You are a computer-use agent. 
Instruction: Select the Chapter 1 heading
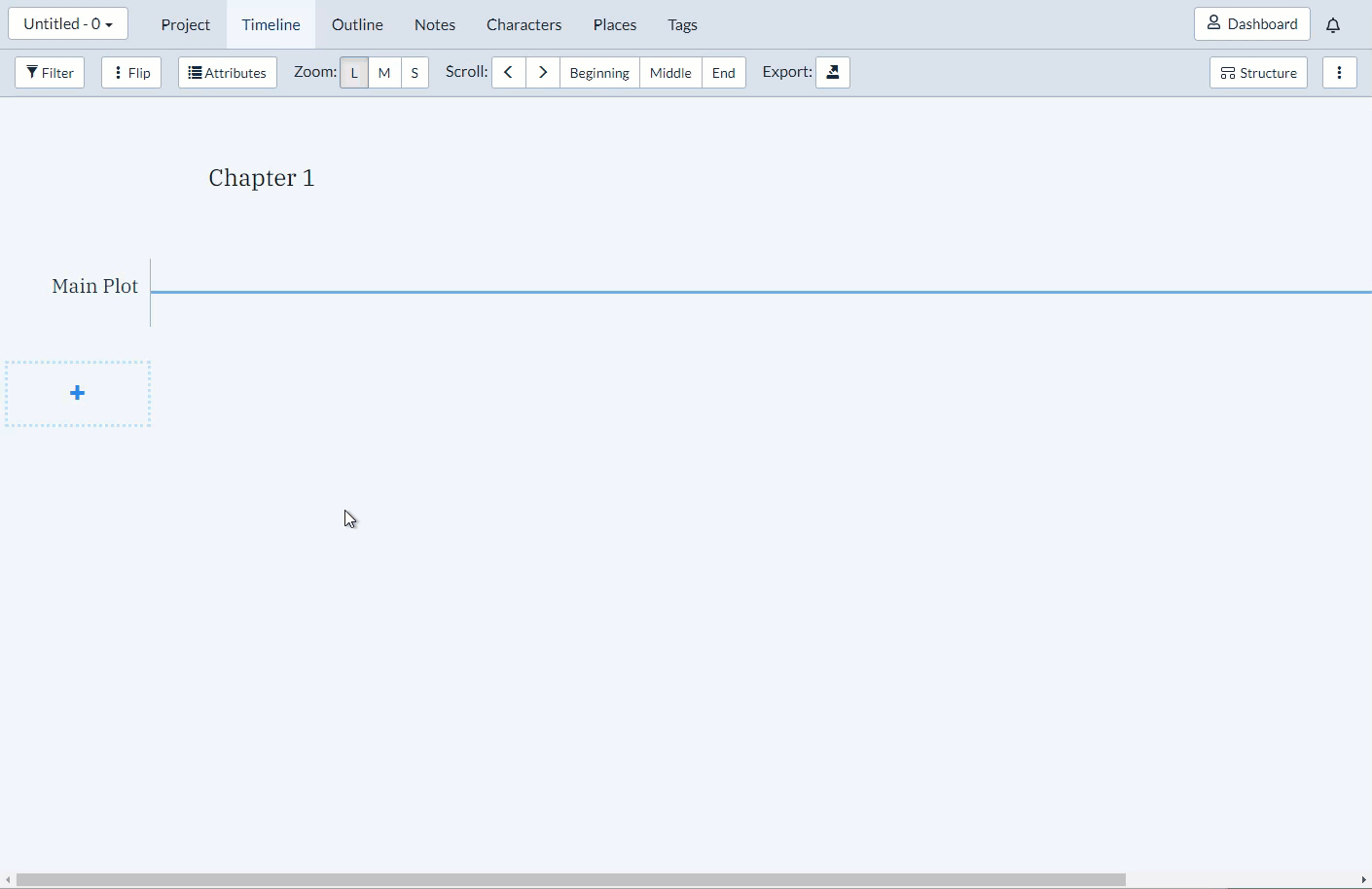[x=262, y=178]
